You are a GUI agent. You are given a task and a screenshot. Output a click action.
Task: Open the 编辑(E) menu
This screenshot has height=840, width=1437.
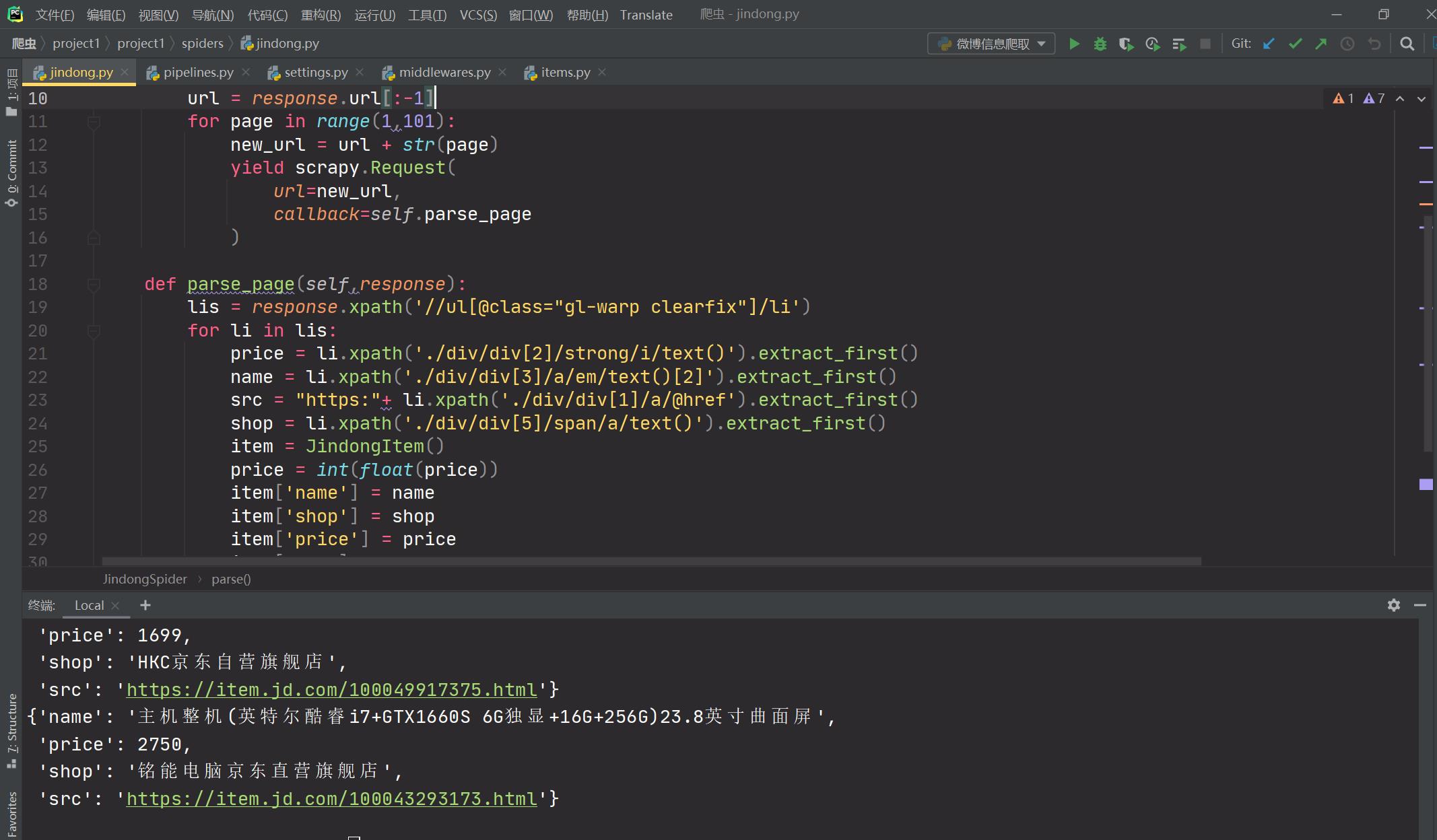[106, 15]
